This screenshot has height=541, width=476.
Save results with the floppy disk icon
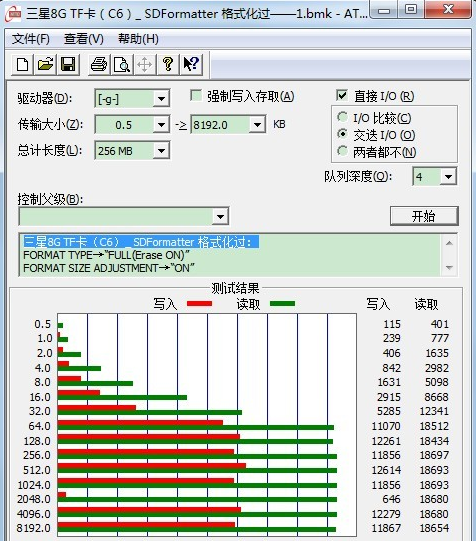coord(68,64)
